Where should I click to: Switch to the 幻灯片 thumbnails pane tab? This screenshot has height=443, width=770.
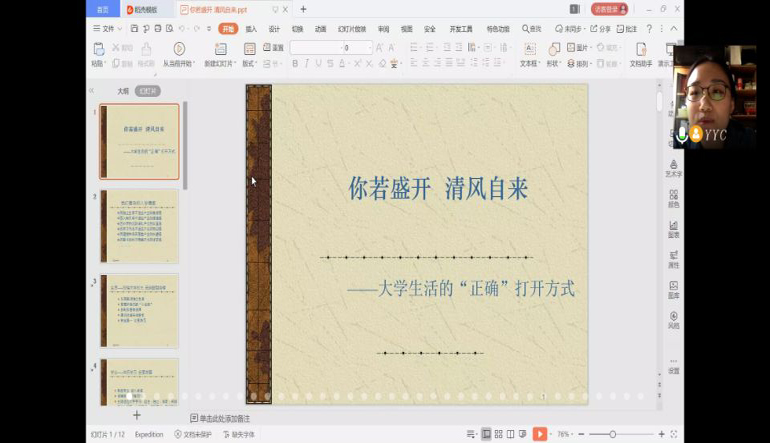[148, 91]
